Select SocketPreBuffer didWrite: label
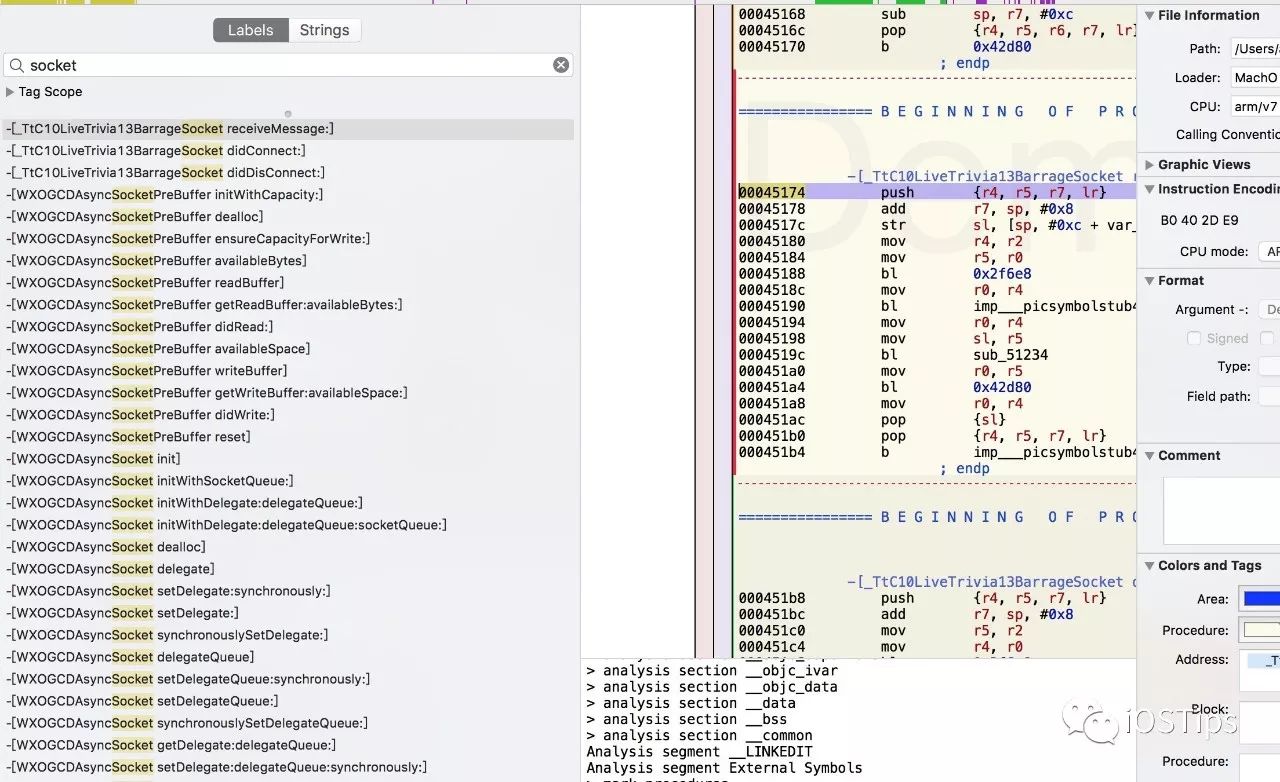1280x782 pixels. coord(288,415)
